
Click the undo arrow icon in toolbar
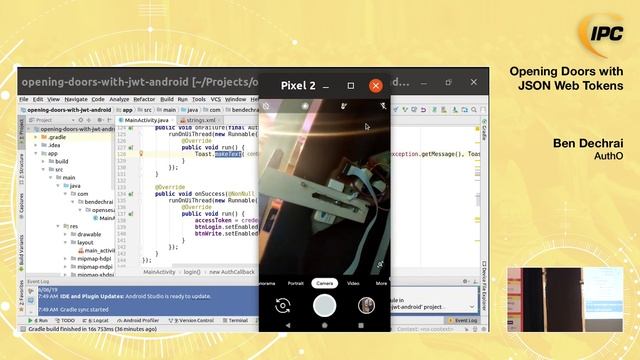[423, 110]
